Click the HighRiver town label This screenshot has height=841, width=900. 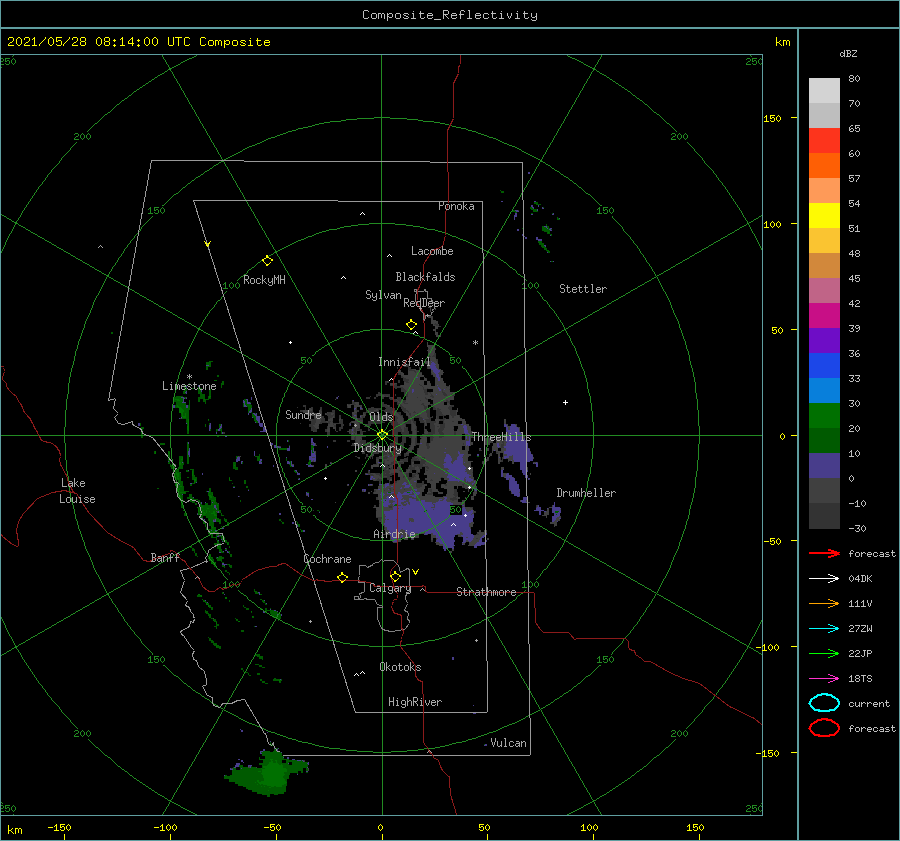coord(415,702)
